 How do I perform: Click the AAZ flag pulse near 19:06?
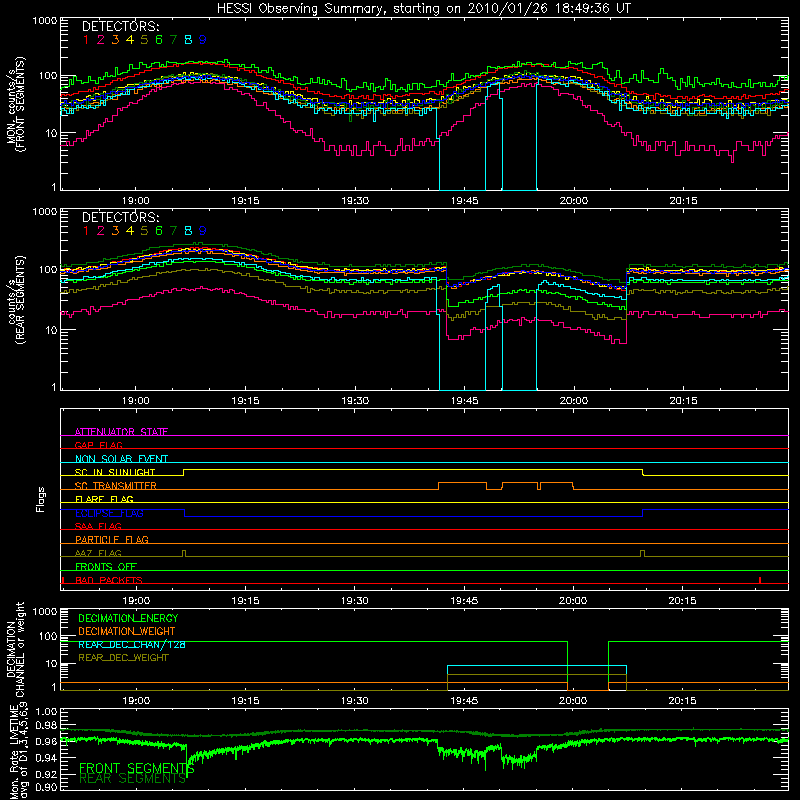(184, 554)
